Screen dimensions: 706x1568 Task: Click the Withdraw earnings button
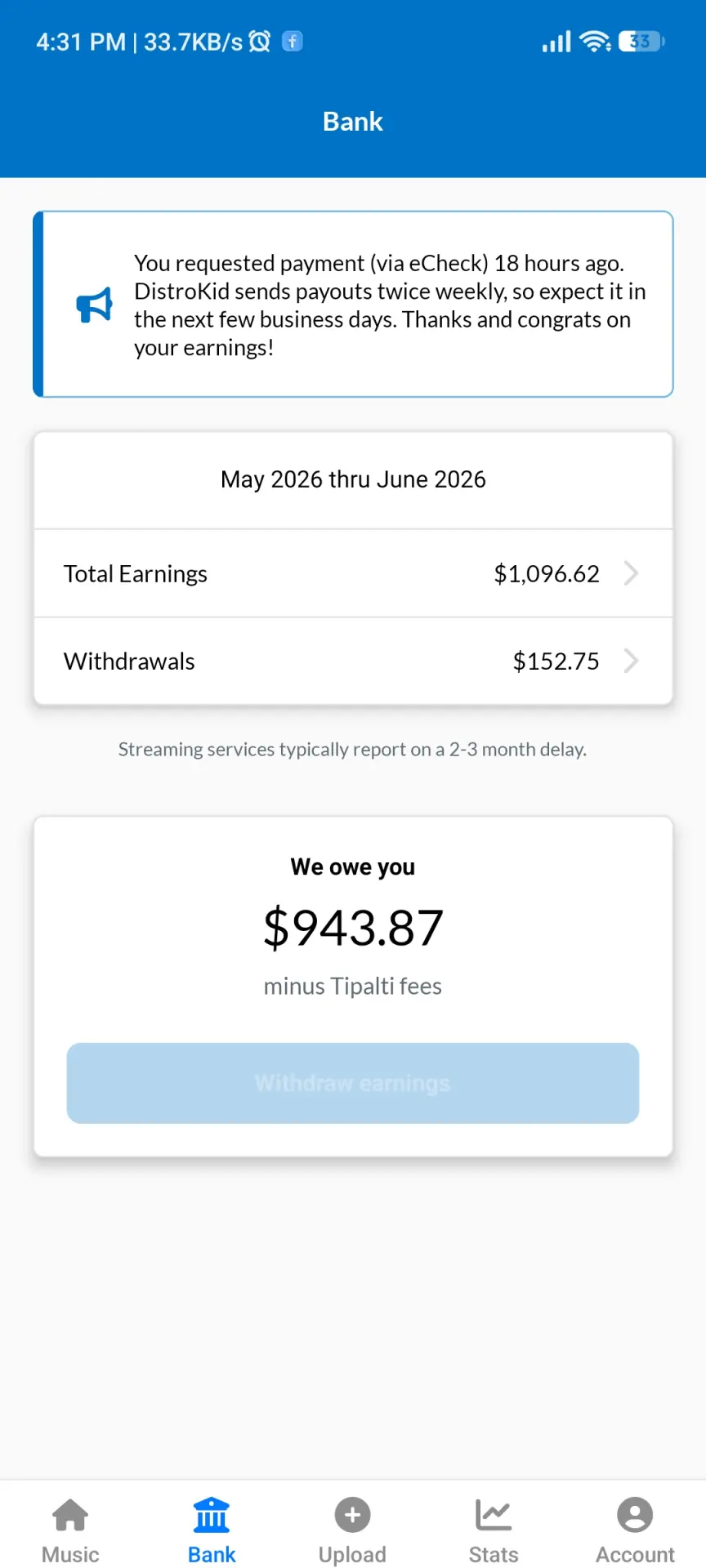353,1083
